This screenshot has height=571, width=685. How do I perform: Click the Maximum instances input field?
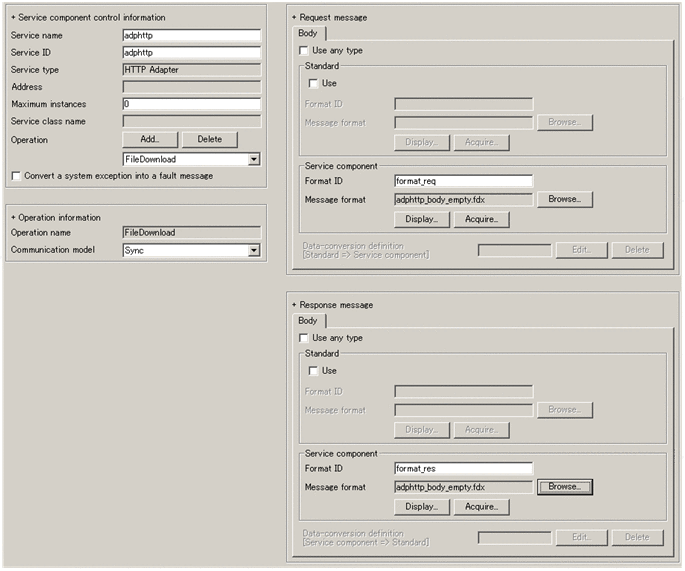click(x=190, y=104)
